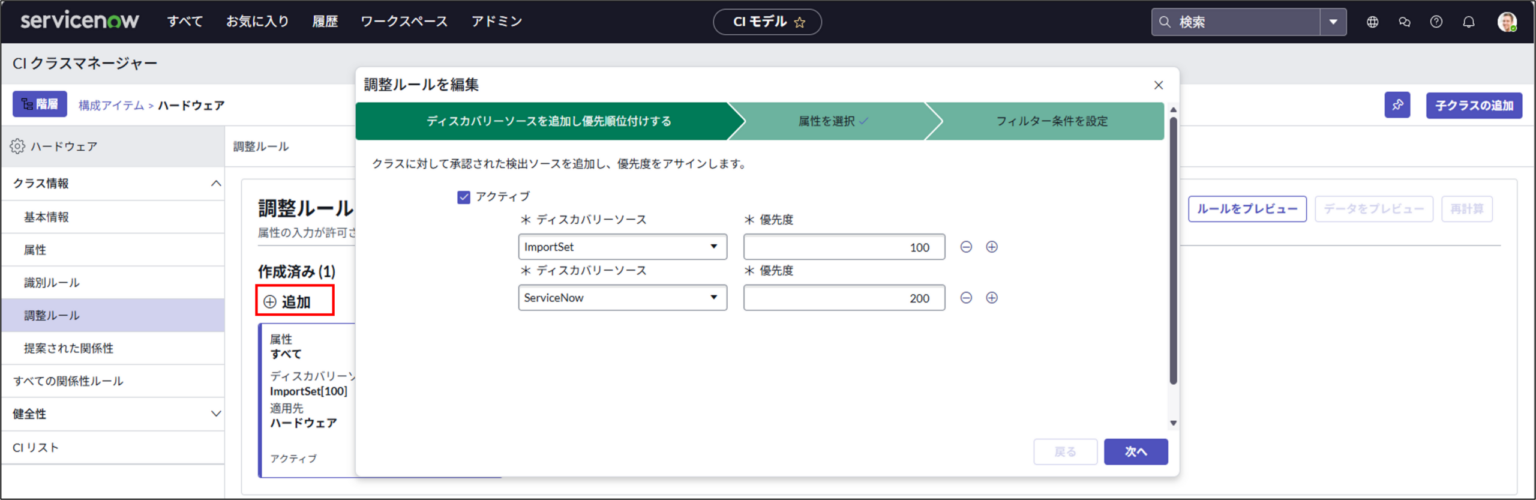The image size is (1536, 500).
Task: Add a row after ServiceNow with plus icon
Action: tap(992, 297)
